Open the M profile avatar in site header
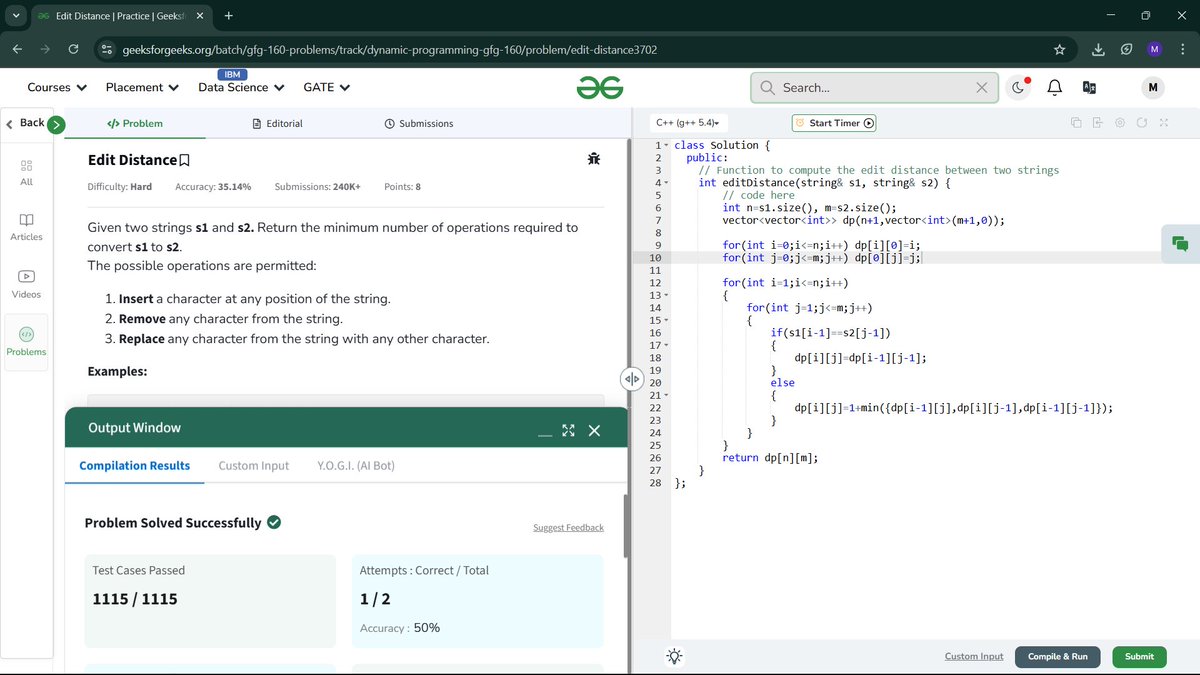This screenshot has height=675, width=1200. 1153,88
